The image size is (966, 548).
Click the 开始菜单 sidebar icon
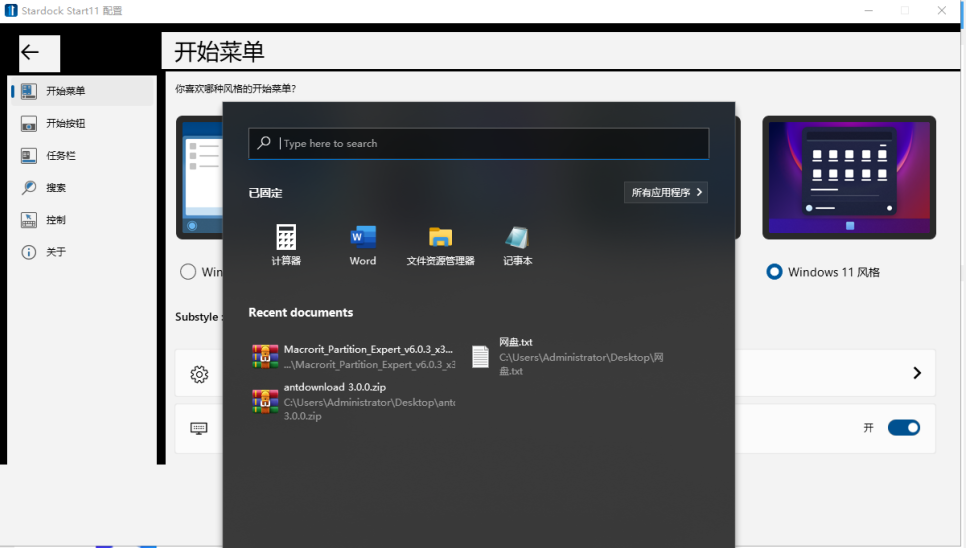(x=28, y=91)
